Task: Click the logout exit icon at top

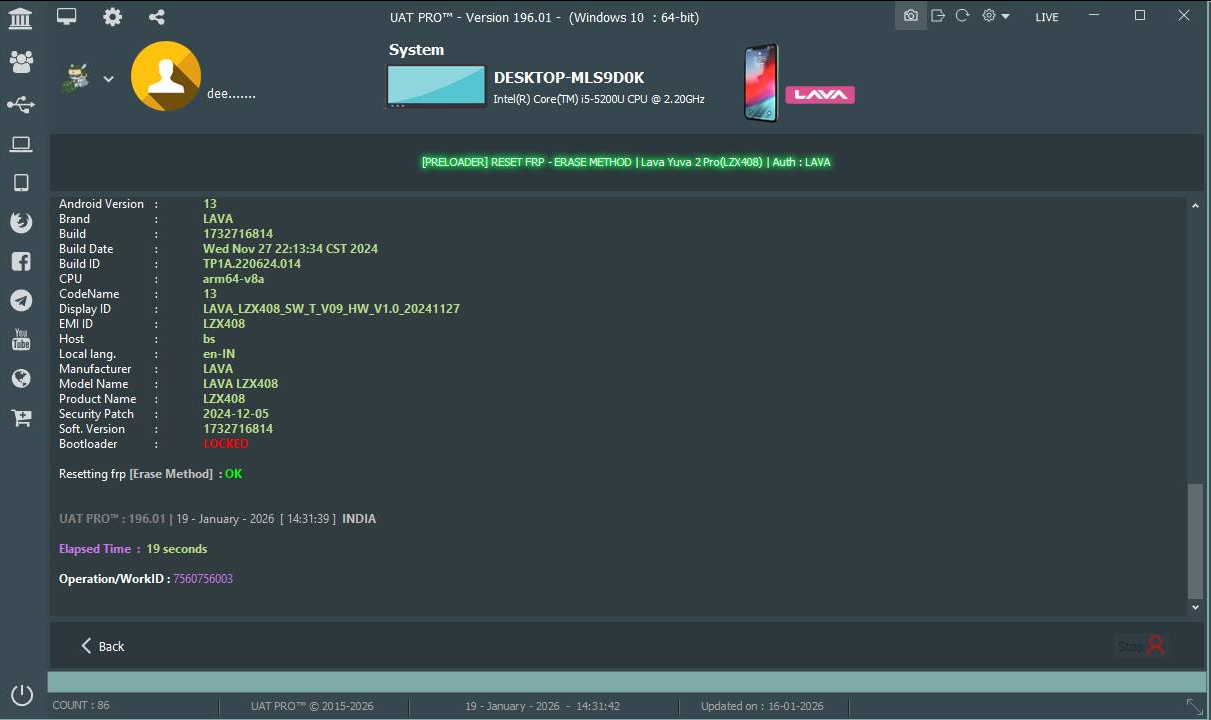Action: [x=937, y=16]
